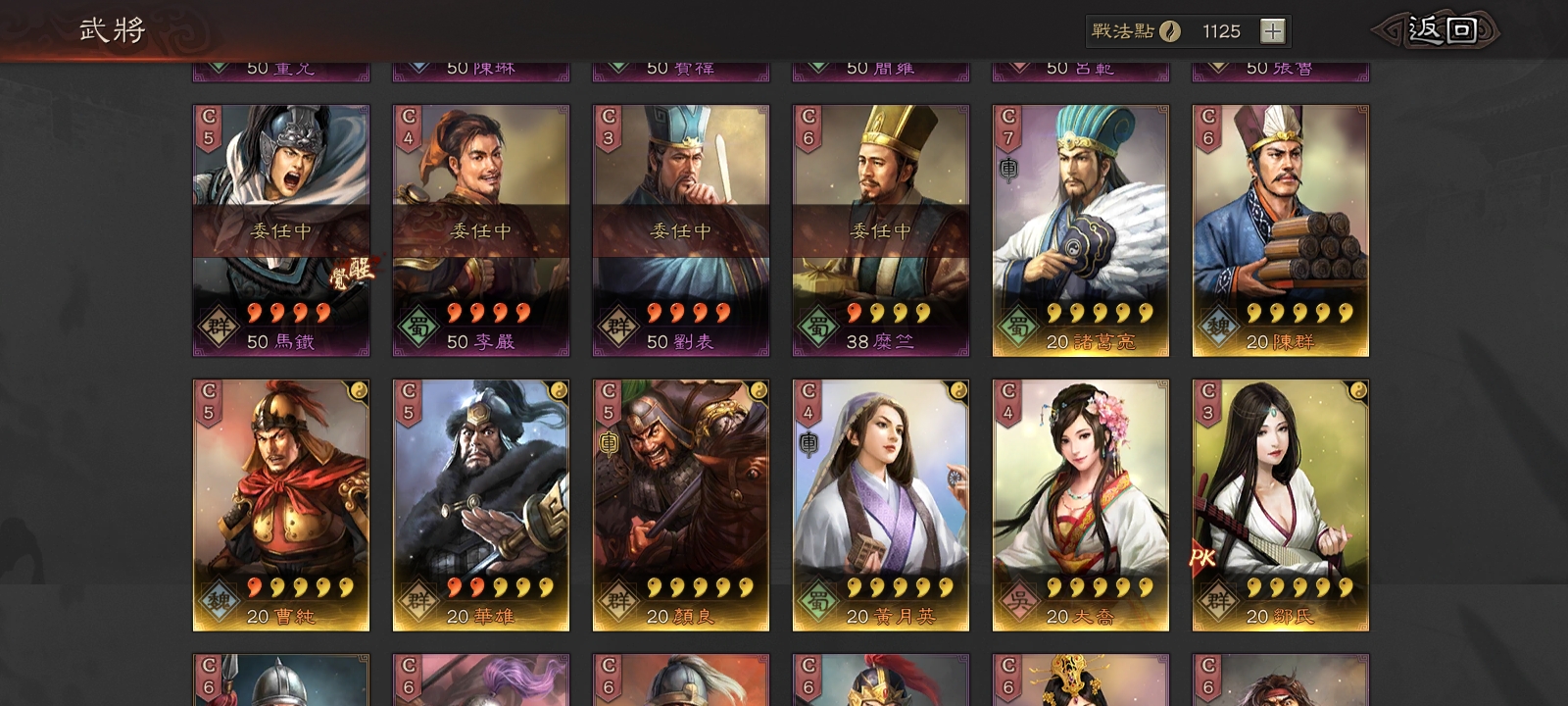
Task: Click the 吳 faction emblem on 大喬
Action: click(1016, 602)
